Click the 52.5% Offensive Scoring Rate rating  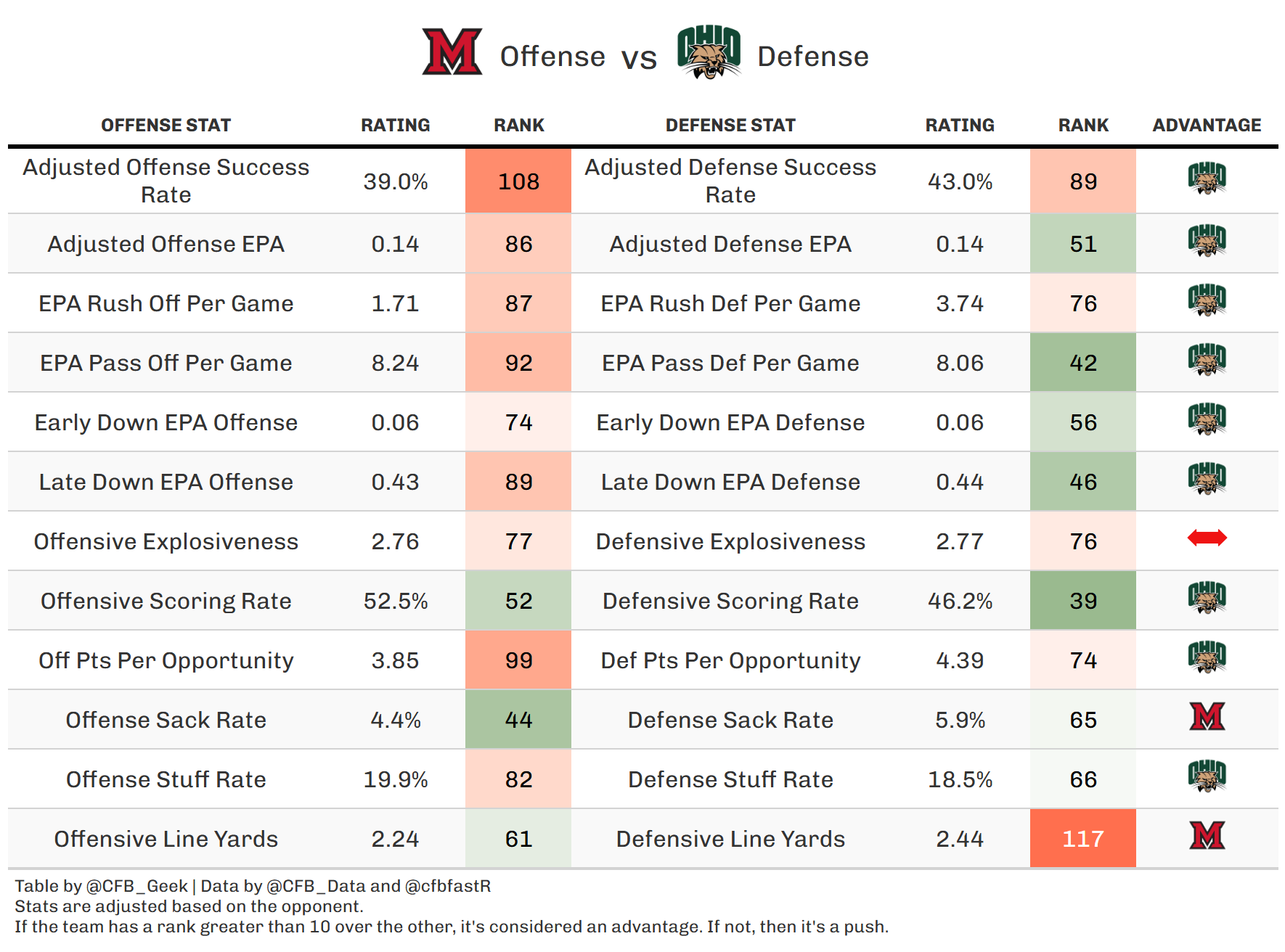click(x=396, y=602)
